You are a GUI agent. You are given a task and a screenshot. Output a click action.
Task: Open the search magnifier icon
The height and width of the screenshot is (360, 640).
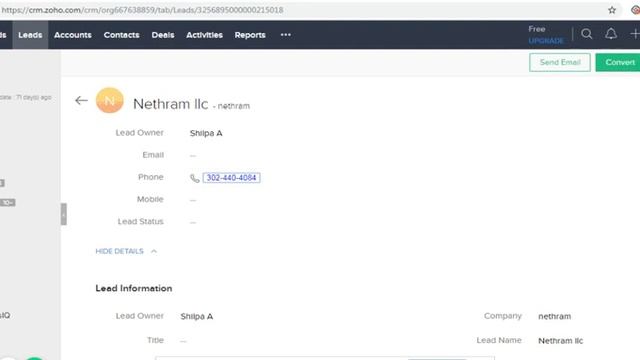tap(587, 34)
